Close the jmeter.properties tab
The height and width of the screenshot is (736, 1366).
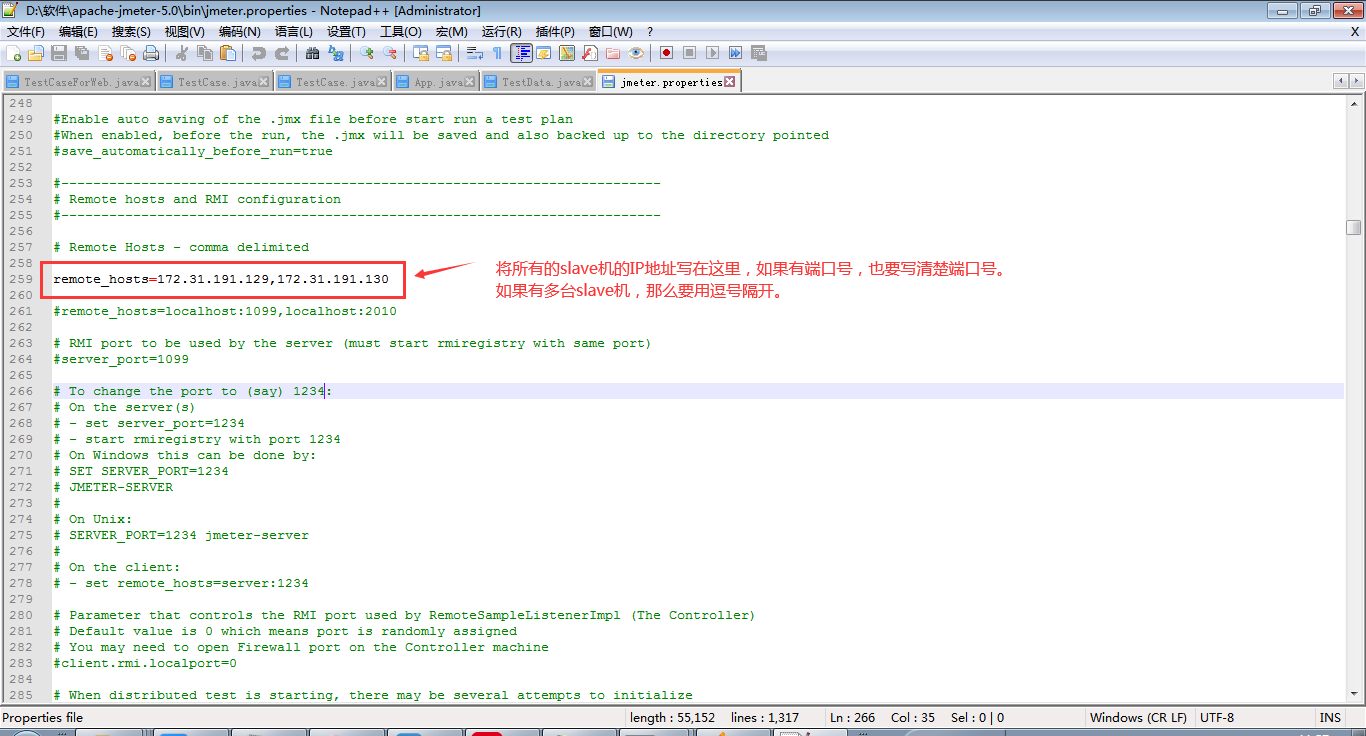click(730, 82)
